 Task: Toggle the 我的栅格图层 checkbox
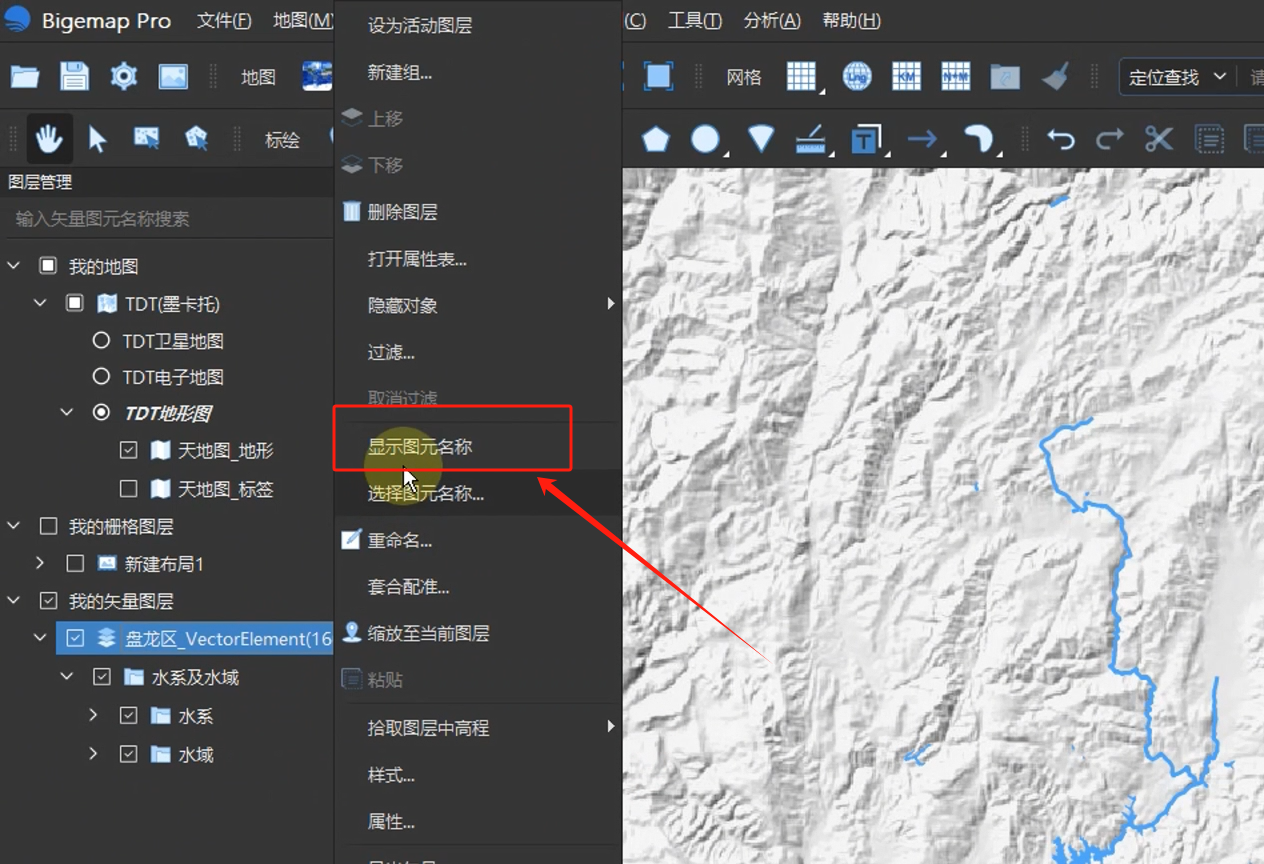pos(48,526)
